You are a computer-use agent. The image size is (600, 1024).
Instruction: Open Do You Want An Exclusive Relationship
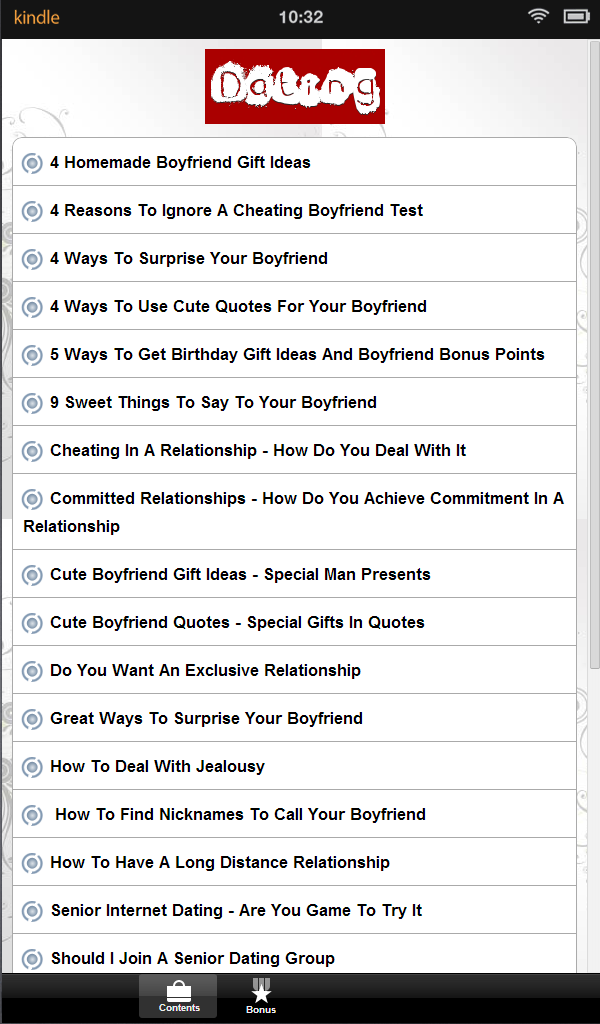tap(205, 670)
